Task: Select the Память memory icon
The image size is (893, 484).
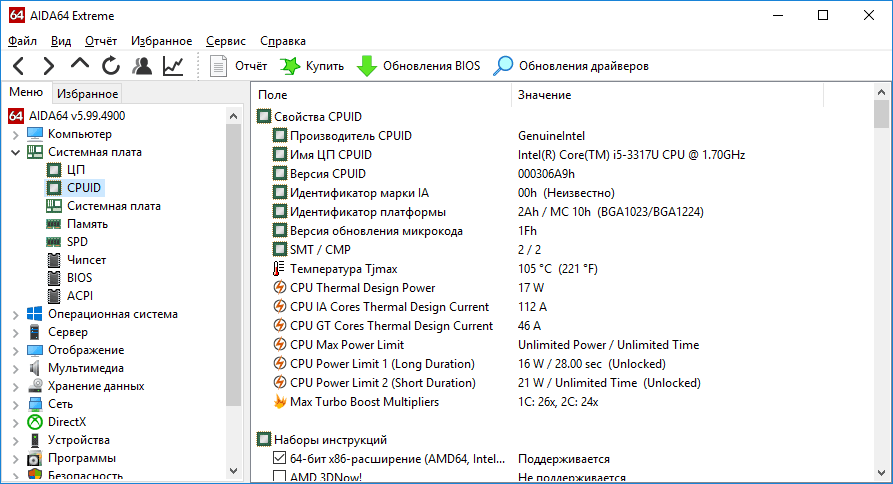Action: [54, 224]
